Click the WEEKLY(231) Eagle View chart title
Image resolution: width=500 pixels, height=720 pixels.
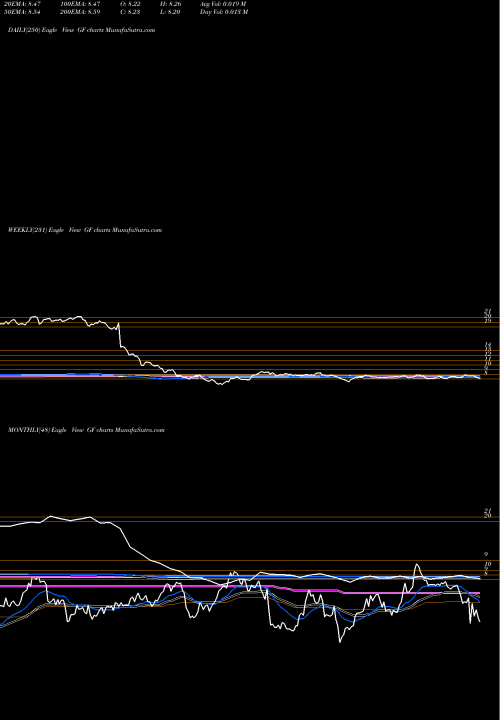[85, 230]
